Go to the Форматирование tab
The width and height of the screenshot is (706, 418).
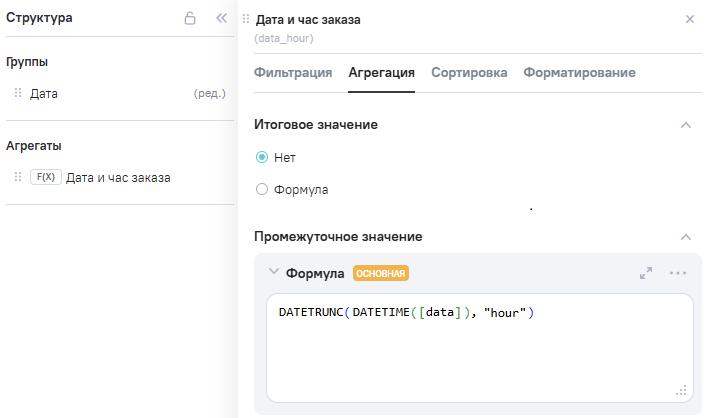tap(579, 72)
